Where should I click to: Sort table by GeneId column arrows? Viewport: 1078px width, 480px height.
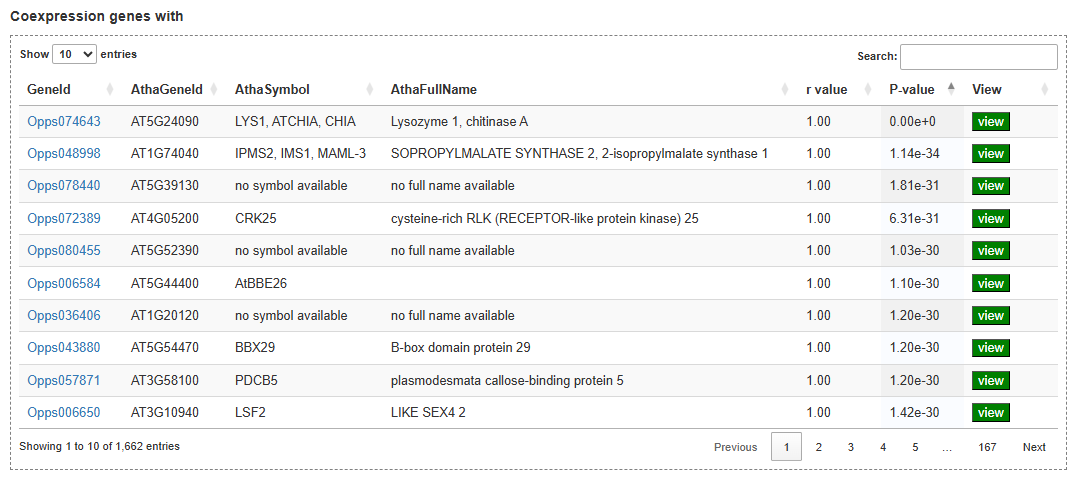[x=110, y=90]
